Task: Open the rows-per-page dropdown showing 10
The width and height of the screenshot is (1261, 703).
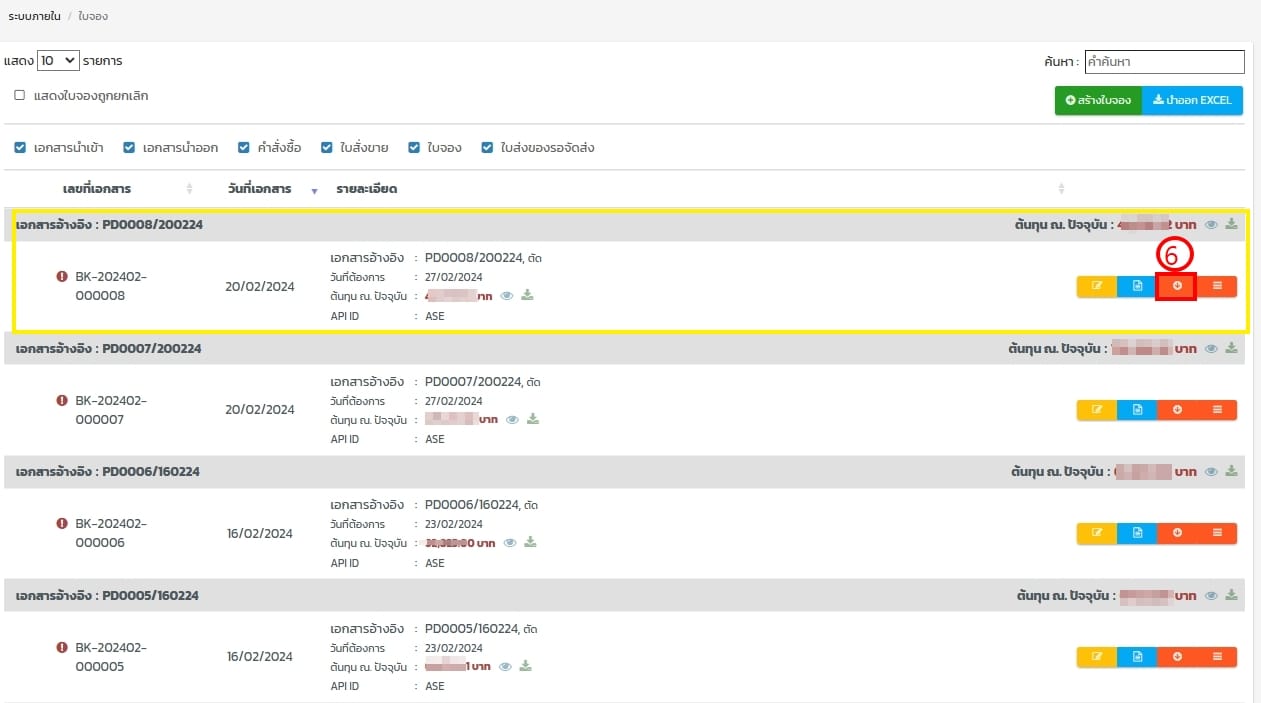Action: click(x=58, y=61)
